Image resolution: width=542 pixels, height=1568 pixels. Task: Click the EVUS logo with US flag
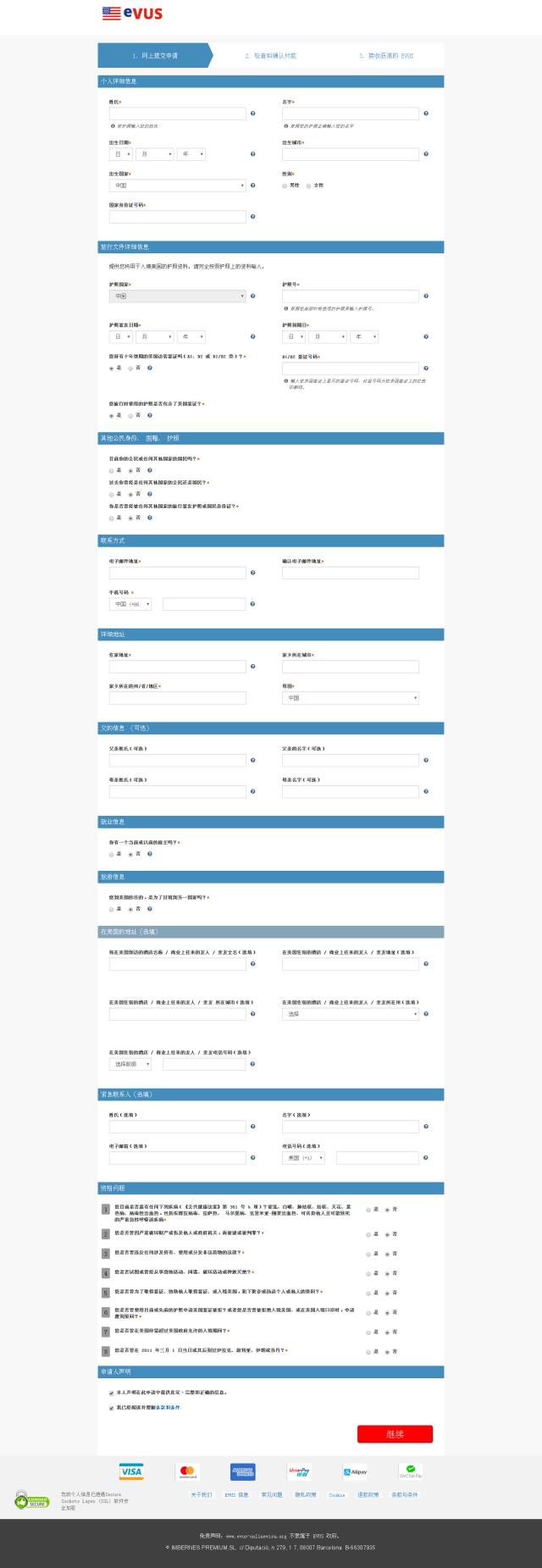132,13
